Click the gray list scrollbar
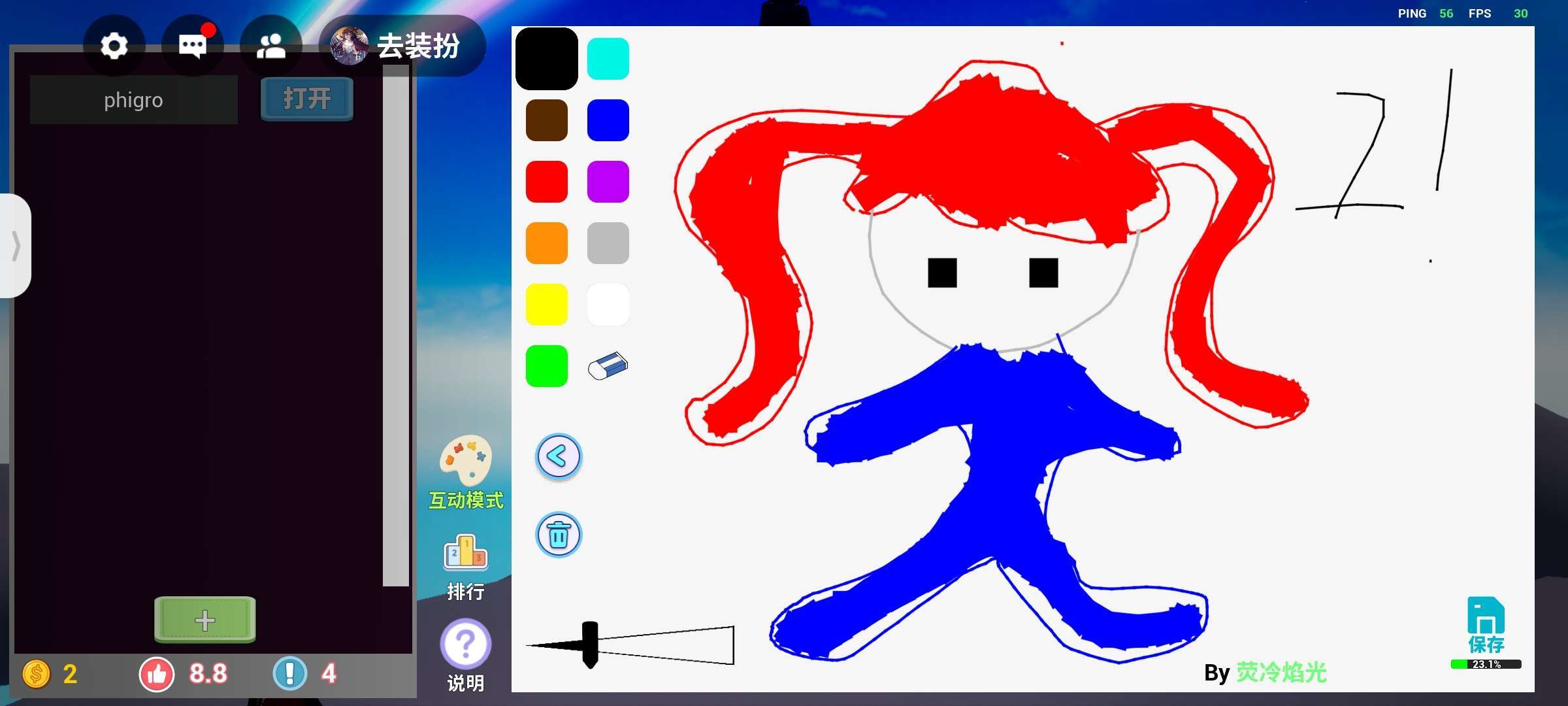 point(395,327)
